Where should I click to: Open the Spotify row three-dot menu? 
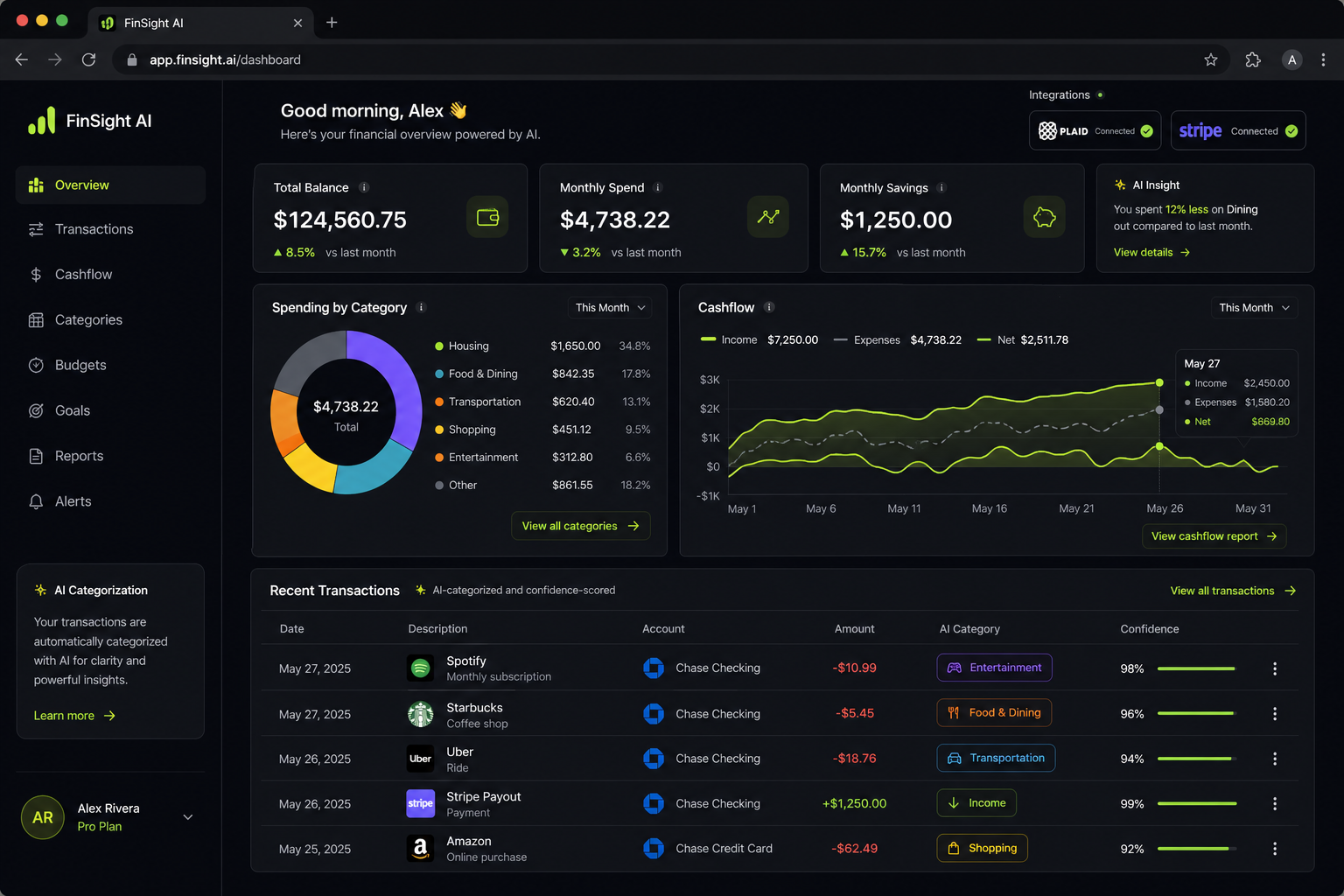click(1275, 668)
